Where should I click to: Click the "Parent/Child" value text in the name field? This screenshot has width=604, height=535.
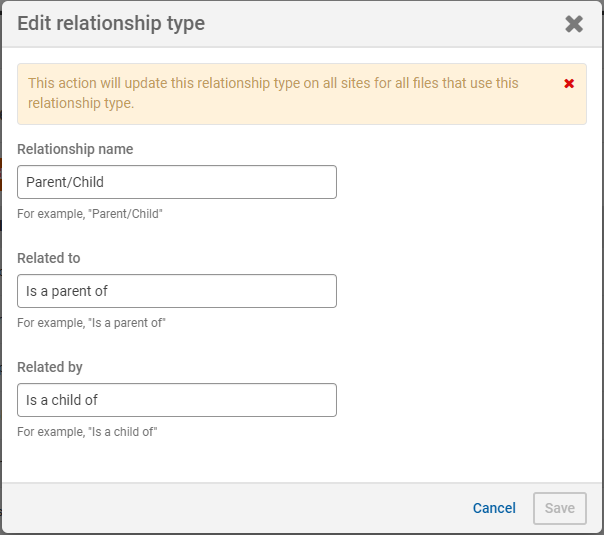click(x=65, y=182)
